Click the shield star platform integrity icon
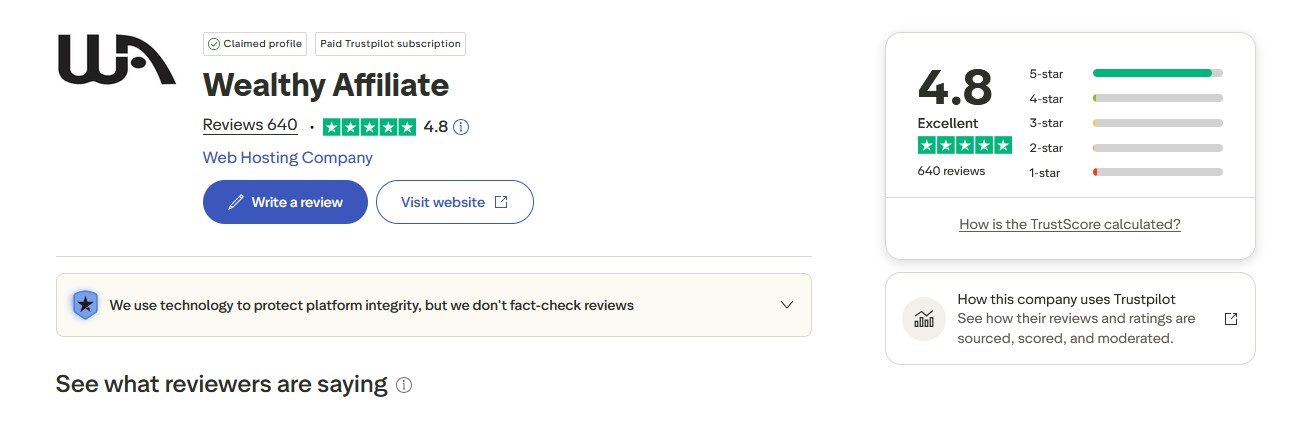 (x=86, y=305)
